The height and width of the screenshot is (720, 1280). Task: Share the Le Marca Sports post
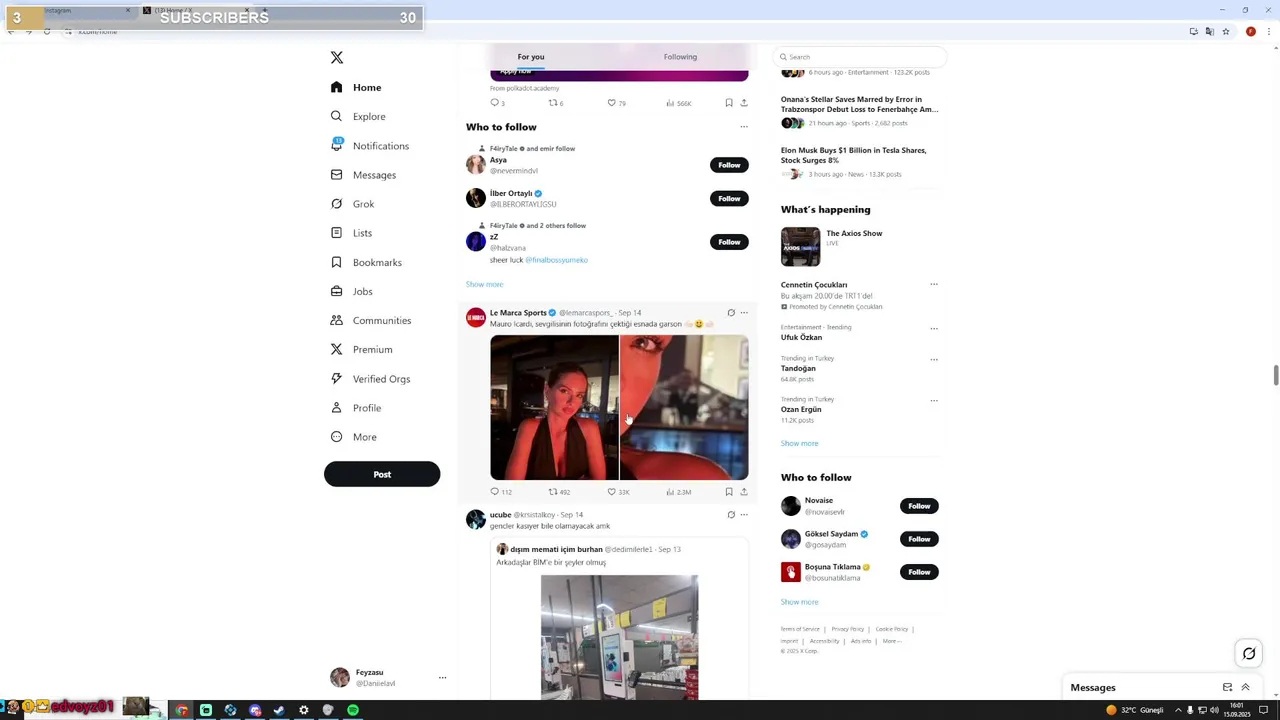click(743, 492)
